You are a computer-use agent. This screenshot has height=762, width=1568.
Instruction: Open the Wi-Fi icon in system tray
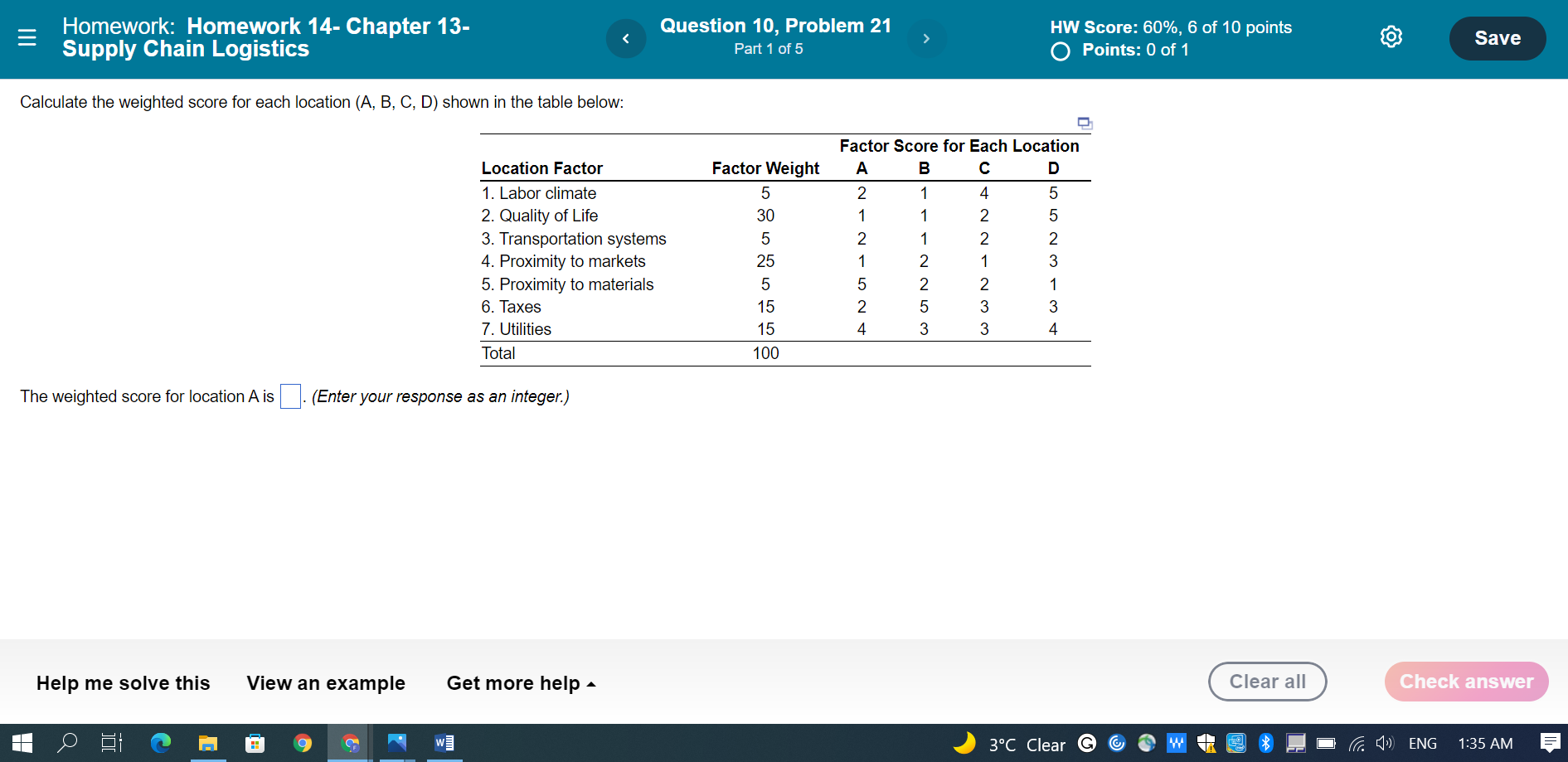1357,743
